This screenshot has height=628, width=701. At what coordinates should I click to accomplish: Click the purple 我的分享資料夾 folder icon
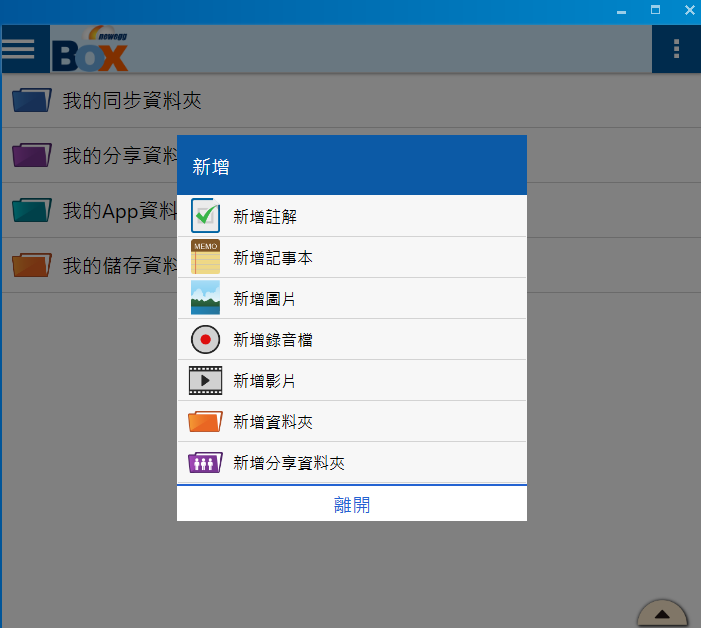(x=32, y=155)
